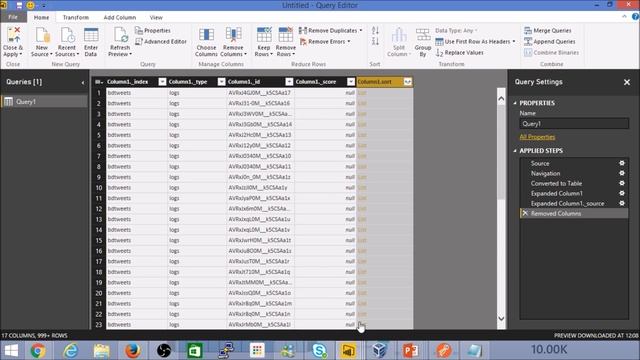Viewport: 640px width, 360px height.
Task: Open filter dropdown for Column1._id
Action: [289, 82]
